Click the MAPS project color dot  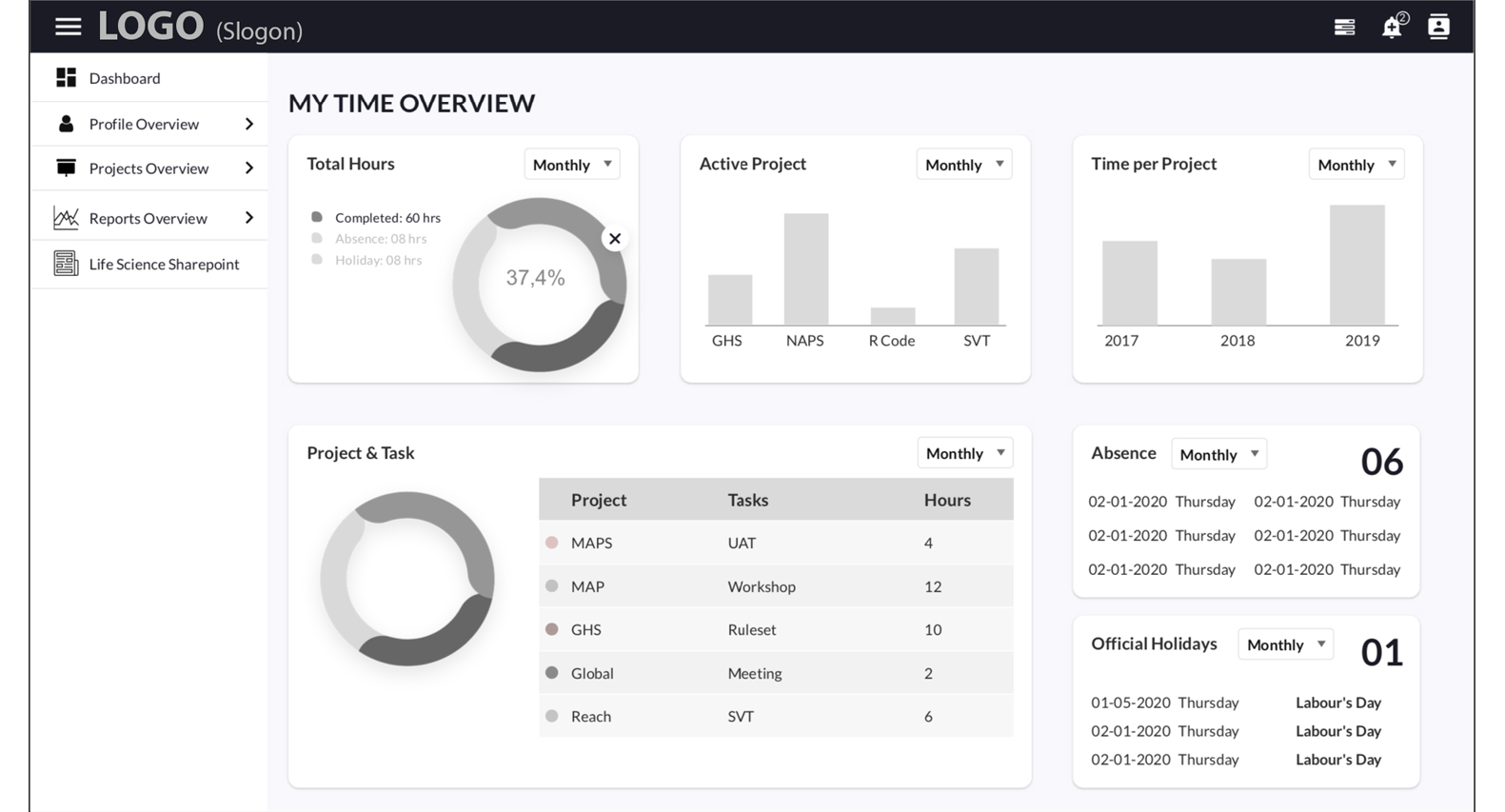click(x=551, y=543)
